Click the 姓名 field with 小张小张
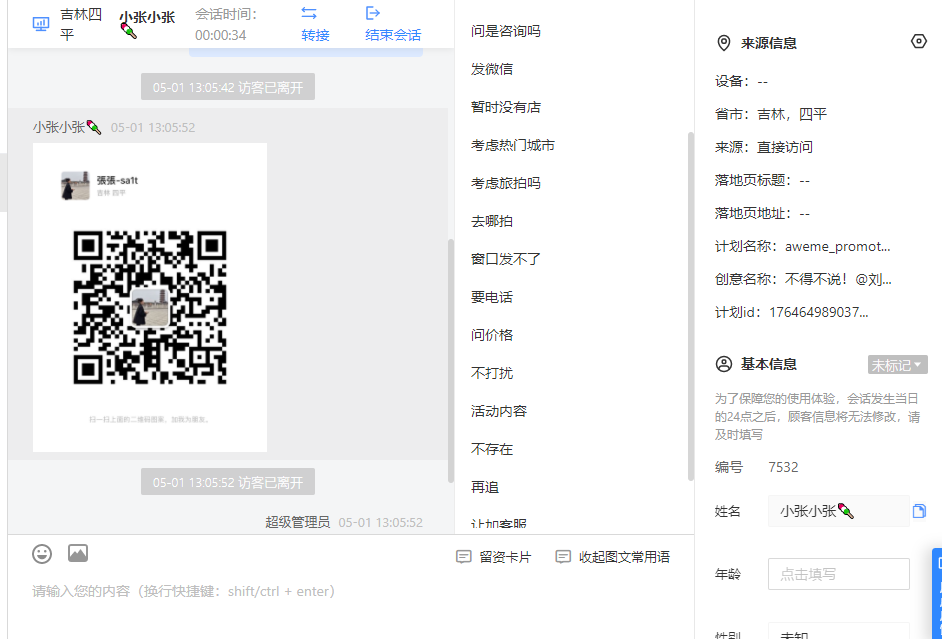 click(839, 511)
